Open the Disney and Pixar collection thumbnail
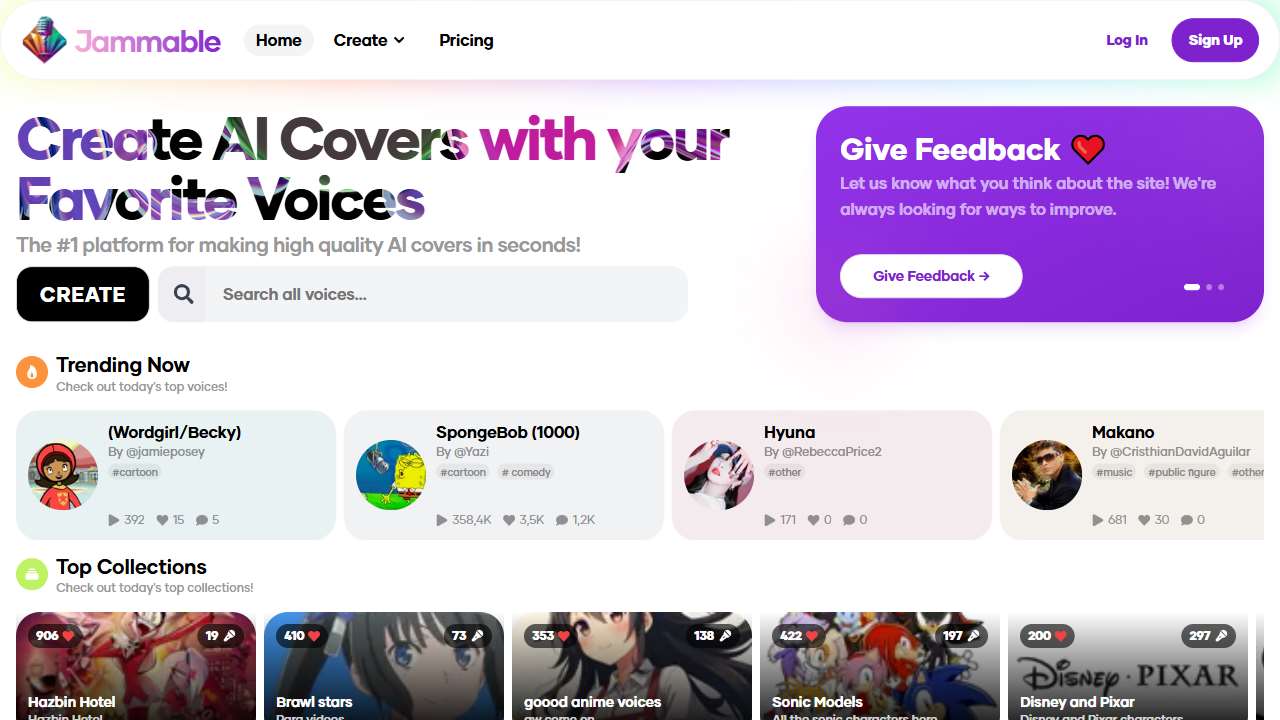Image resolution: width=1280 pixels, height=720 pixels. [x=1128, y=666]
